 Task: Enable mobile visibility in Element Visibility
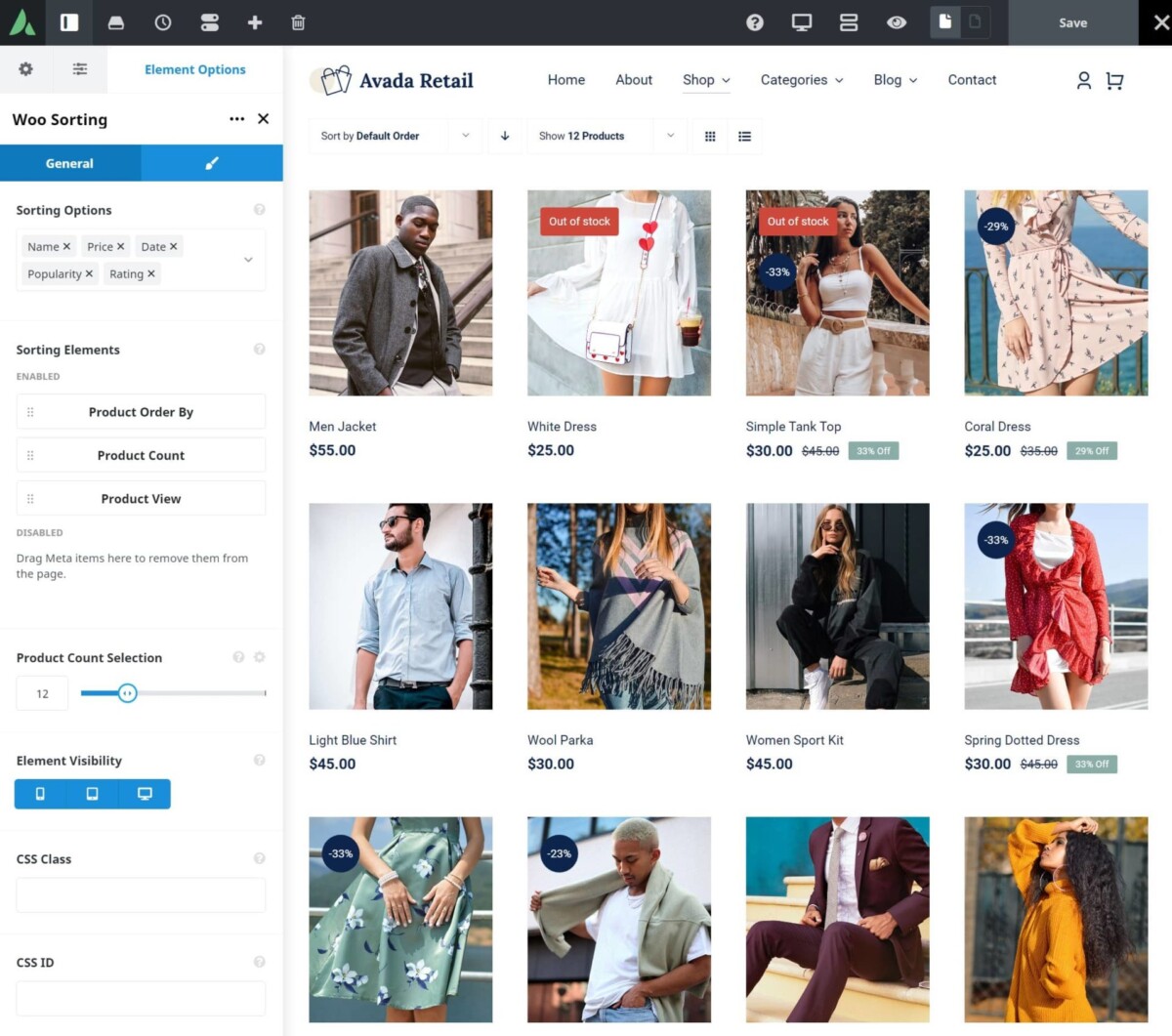click(38, 794)
